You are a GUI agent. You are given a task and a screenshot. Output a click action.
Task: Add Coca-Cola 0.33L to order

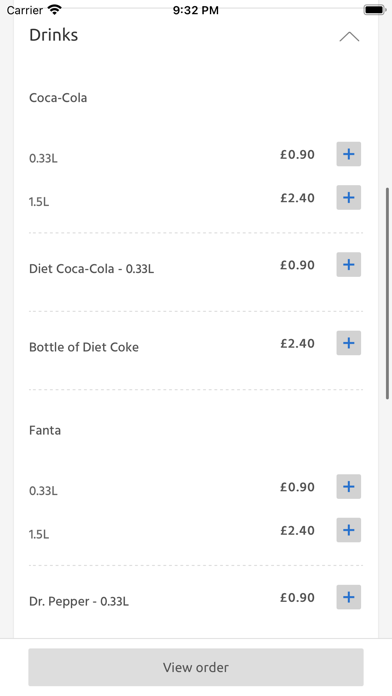348,154
